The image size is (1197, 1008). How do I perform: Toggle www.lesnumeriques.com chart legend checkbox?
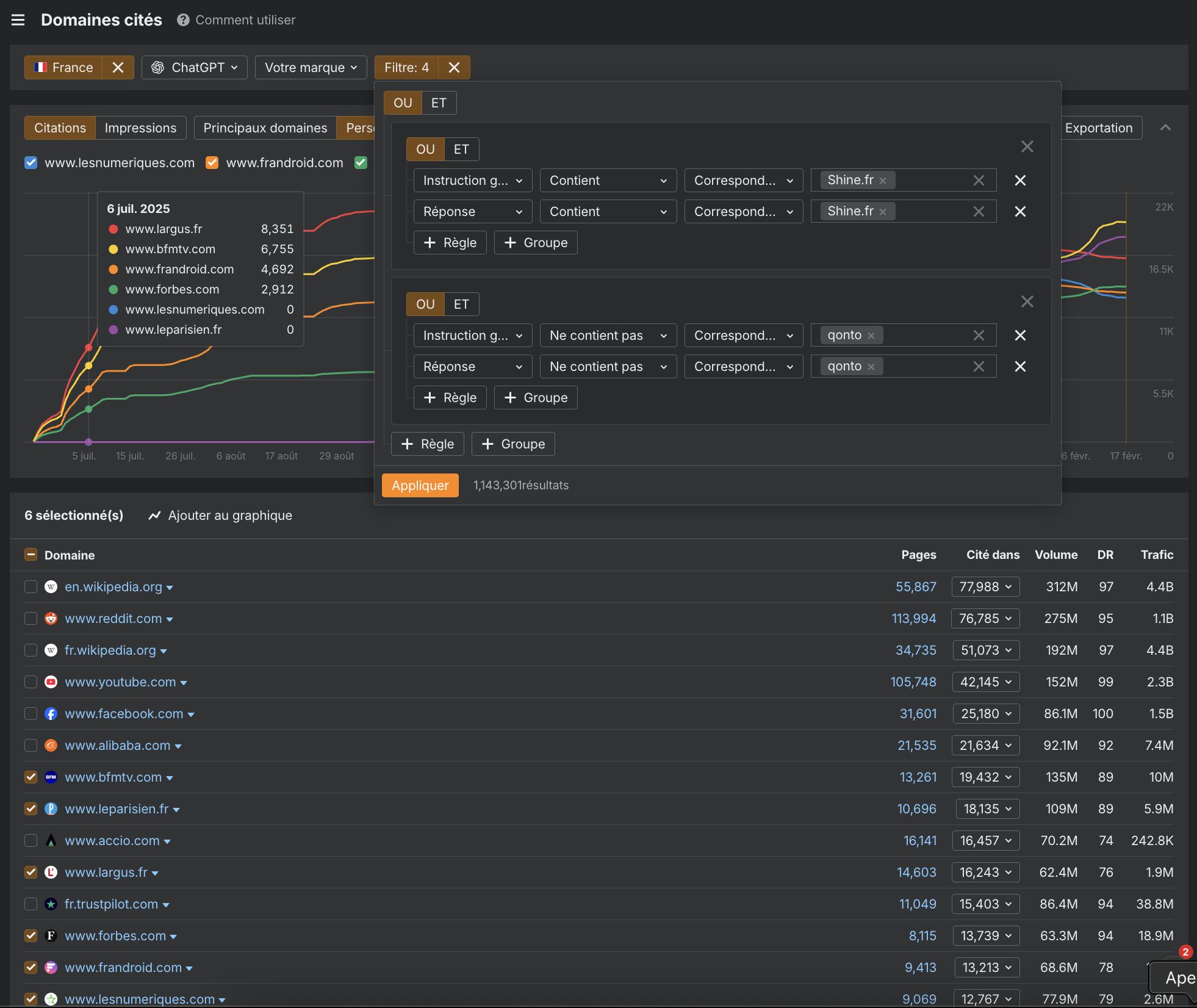[31, 163]
